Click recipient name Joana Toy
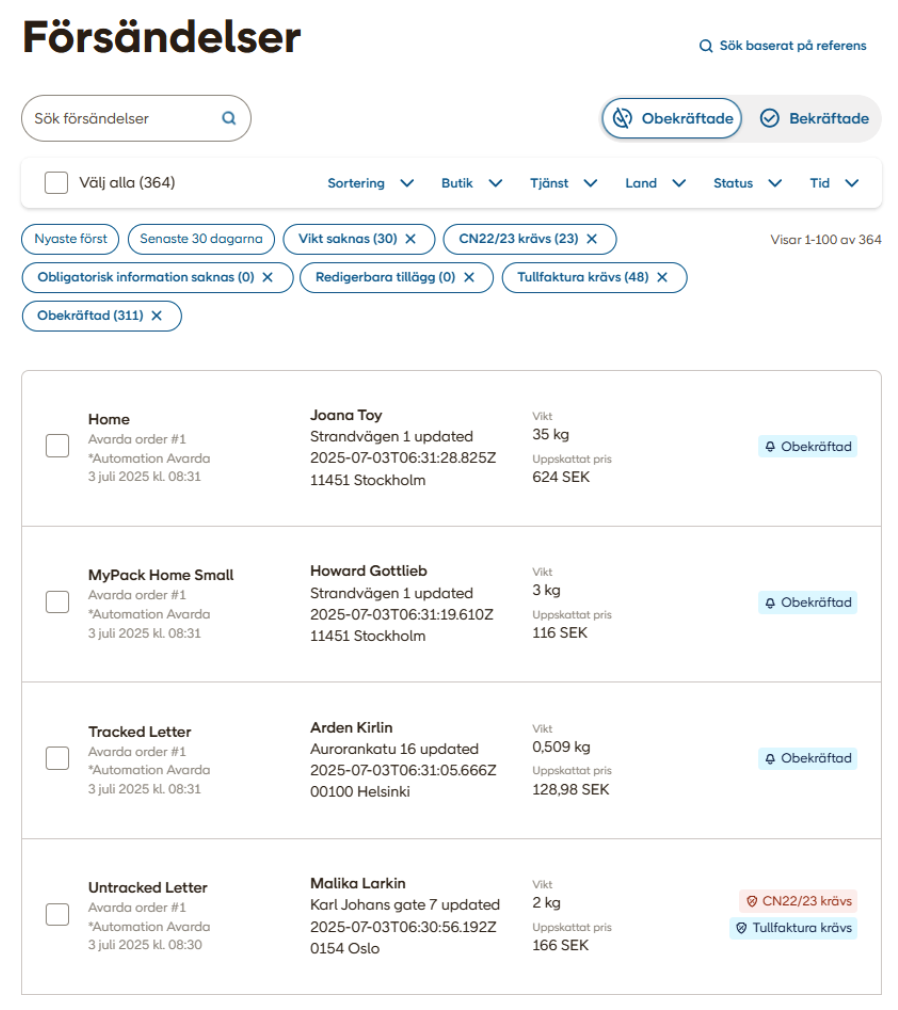The width and height of the screenshot is (898, 1010). [346, 415]
